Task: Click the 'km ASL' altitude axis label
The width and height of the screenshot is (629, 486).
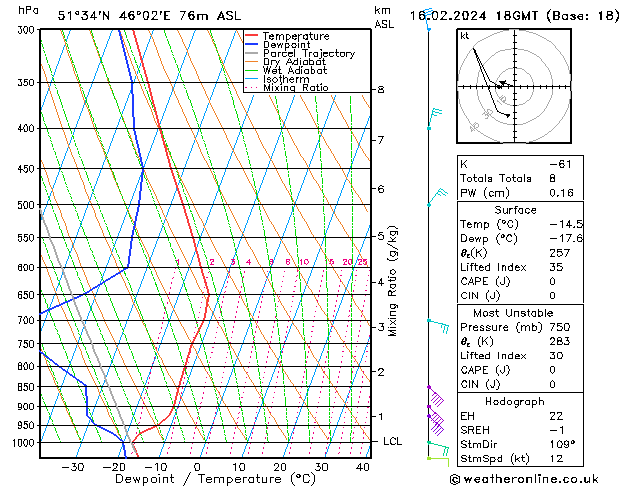Action: tap(384, 17)
